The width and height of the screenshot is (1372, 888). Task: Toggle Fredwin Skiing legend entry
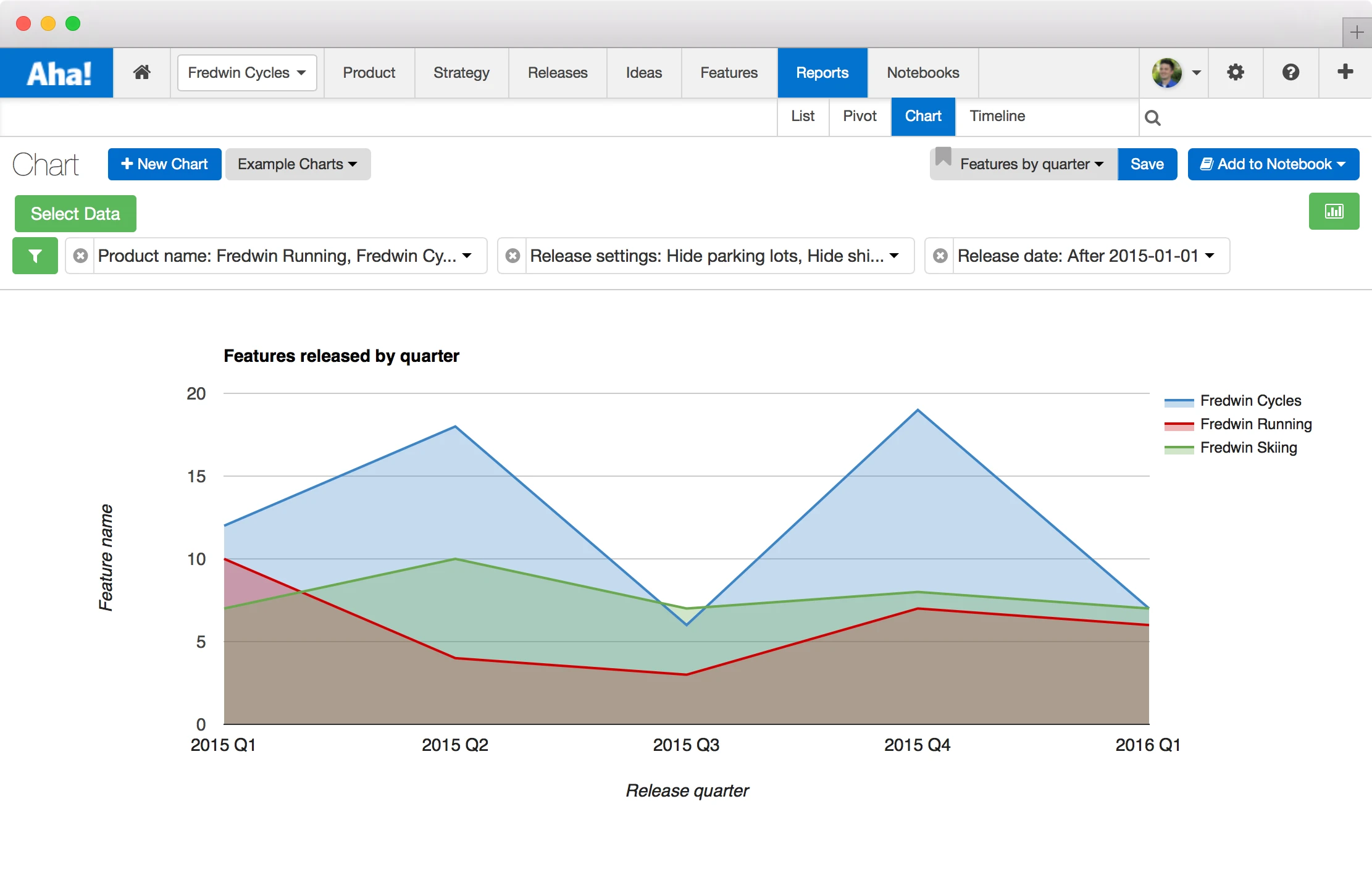coord(1248,448)
